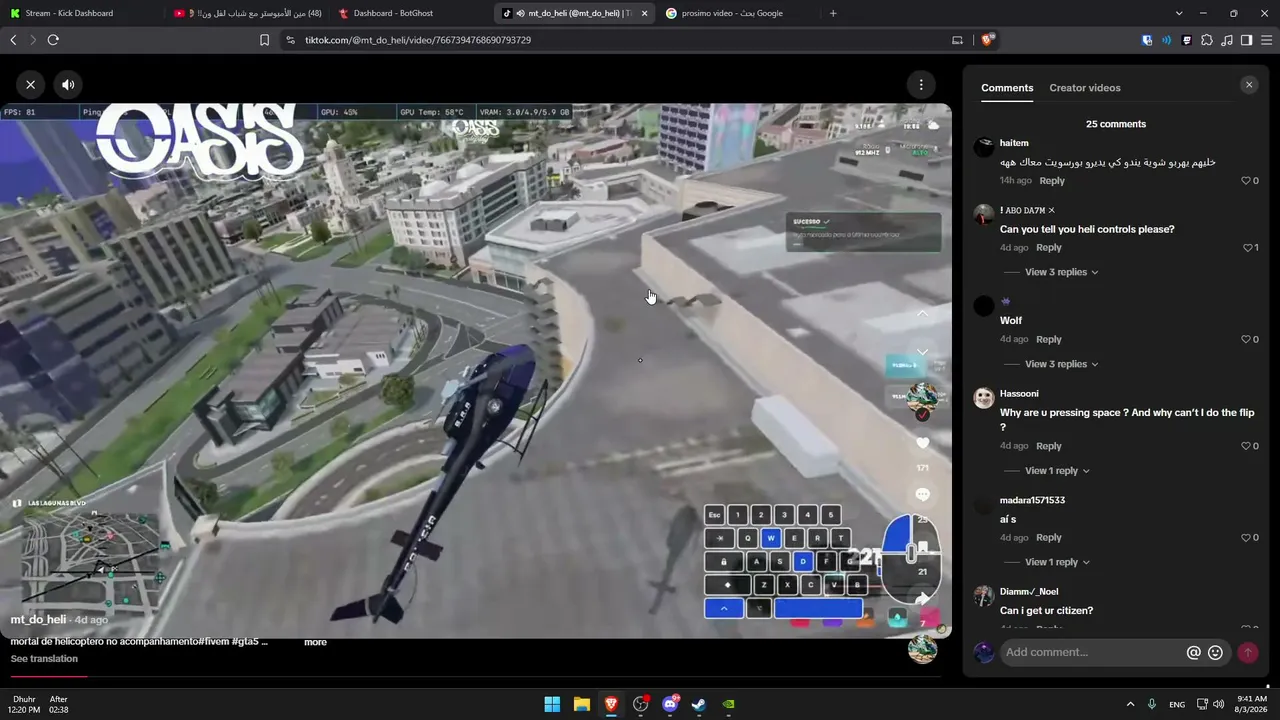Close the mt_do_heli TikTok browser tab
This screenshot has height=720, width=1280.
(644, 13)
